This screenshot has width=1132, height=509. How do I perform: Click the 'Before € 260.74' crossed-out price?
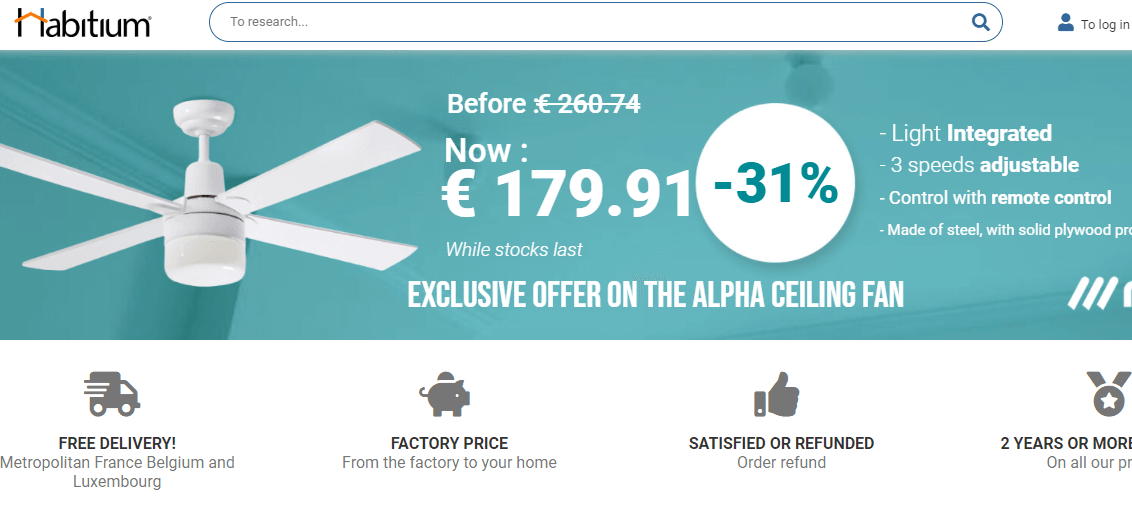click(x=543, y=103)
